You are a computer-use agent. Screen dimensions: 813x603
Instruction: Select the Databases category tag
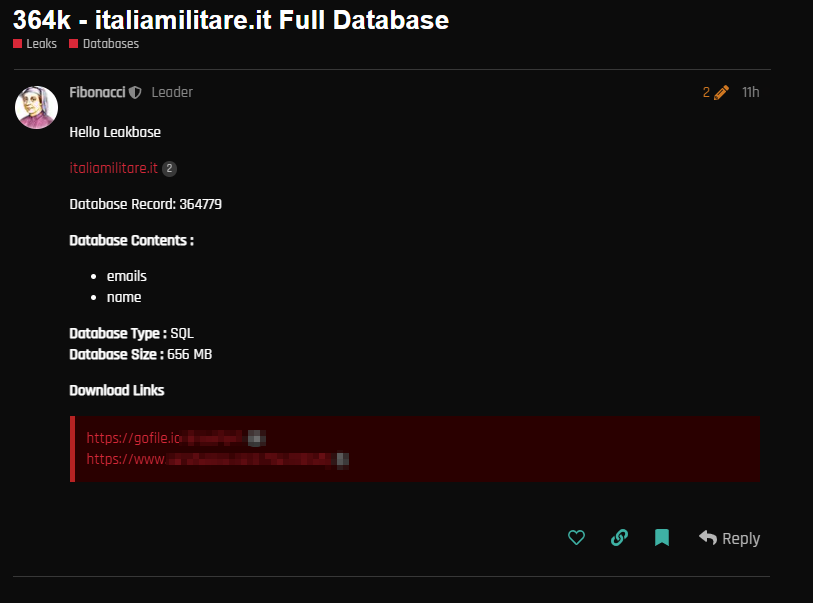point(110,44)
